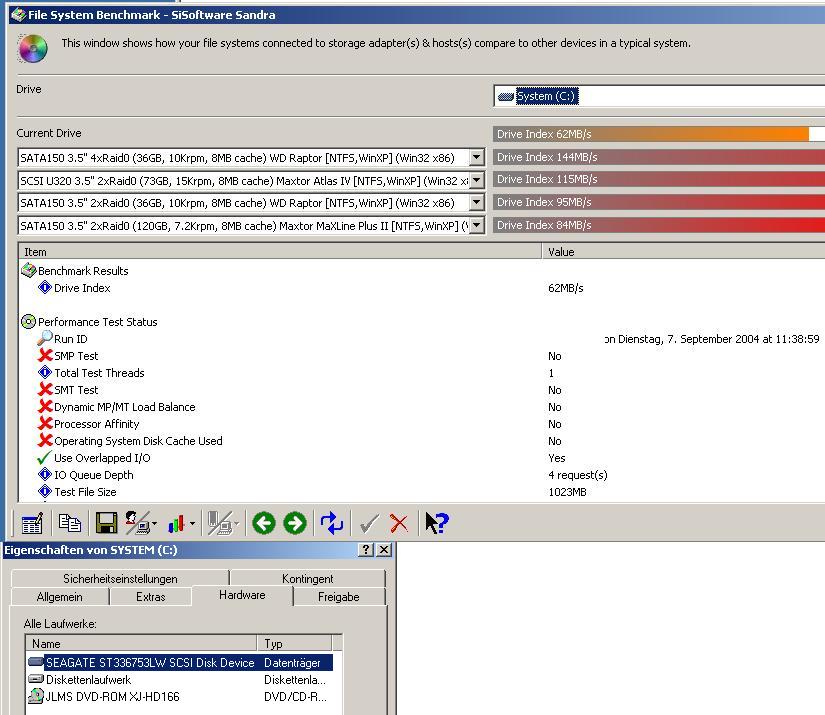Open dropdown arrow next to user/computer icon
Viewport: 825px width, 715px height.
(154, 524)
